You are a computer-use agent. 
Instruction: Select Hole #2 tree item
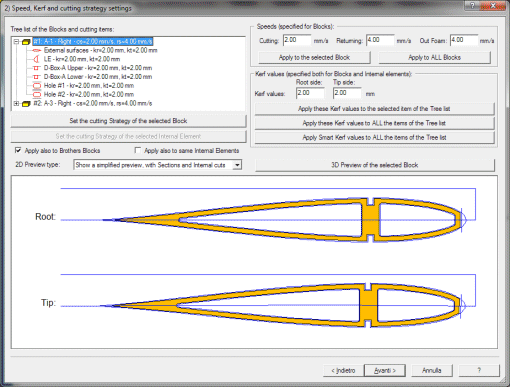89,94
